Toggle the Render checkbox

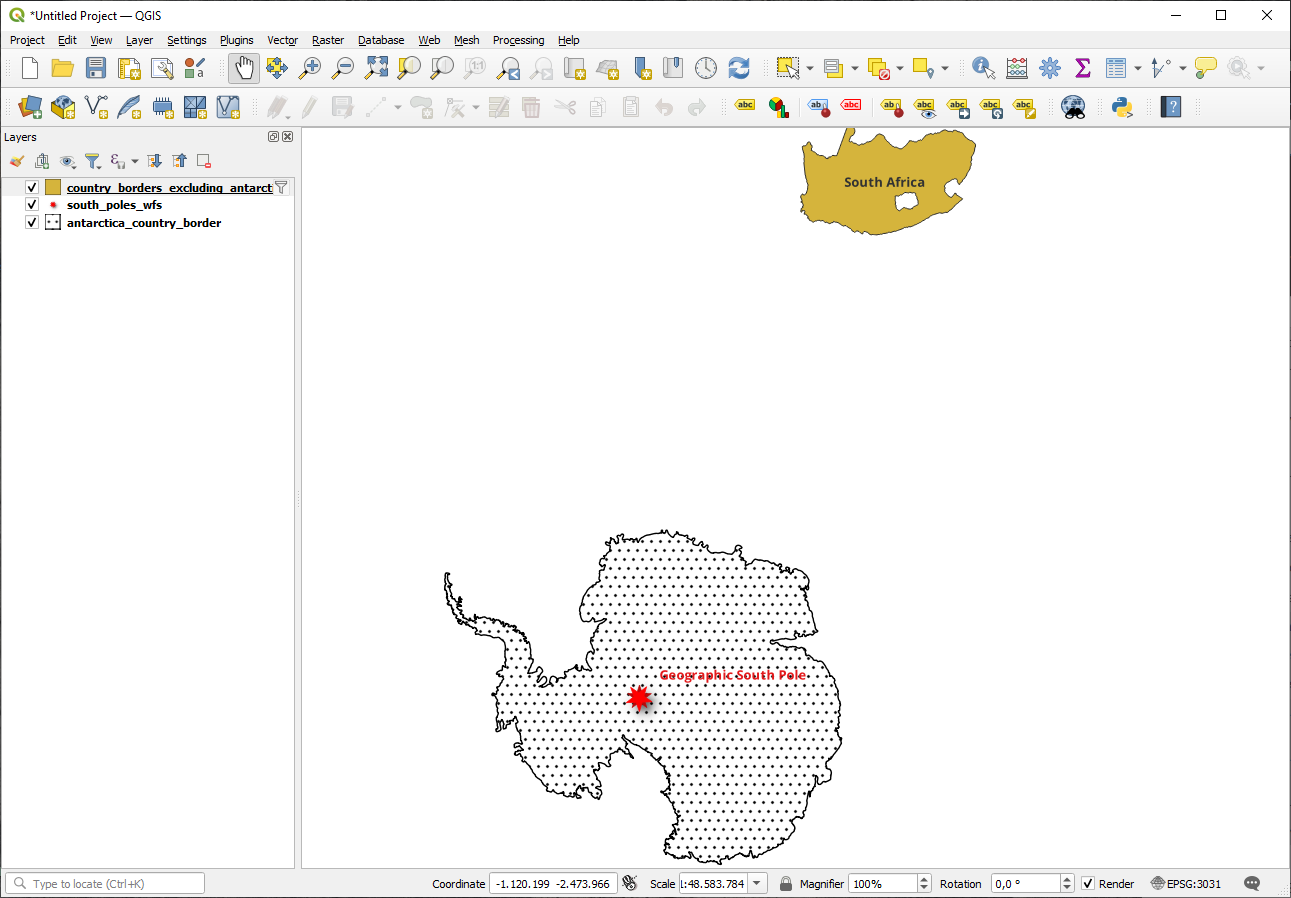pos(1088,884)
